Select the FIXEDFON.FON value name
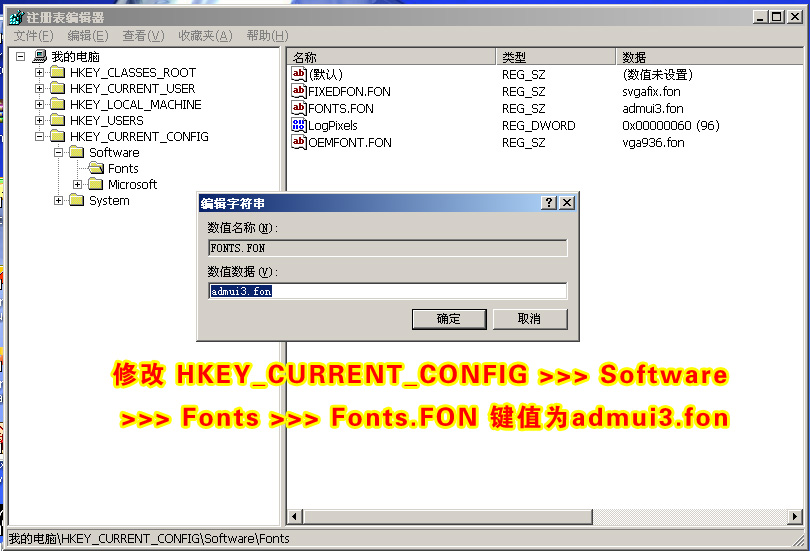 click(x=349, y=92)
